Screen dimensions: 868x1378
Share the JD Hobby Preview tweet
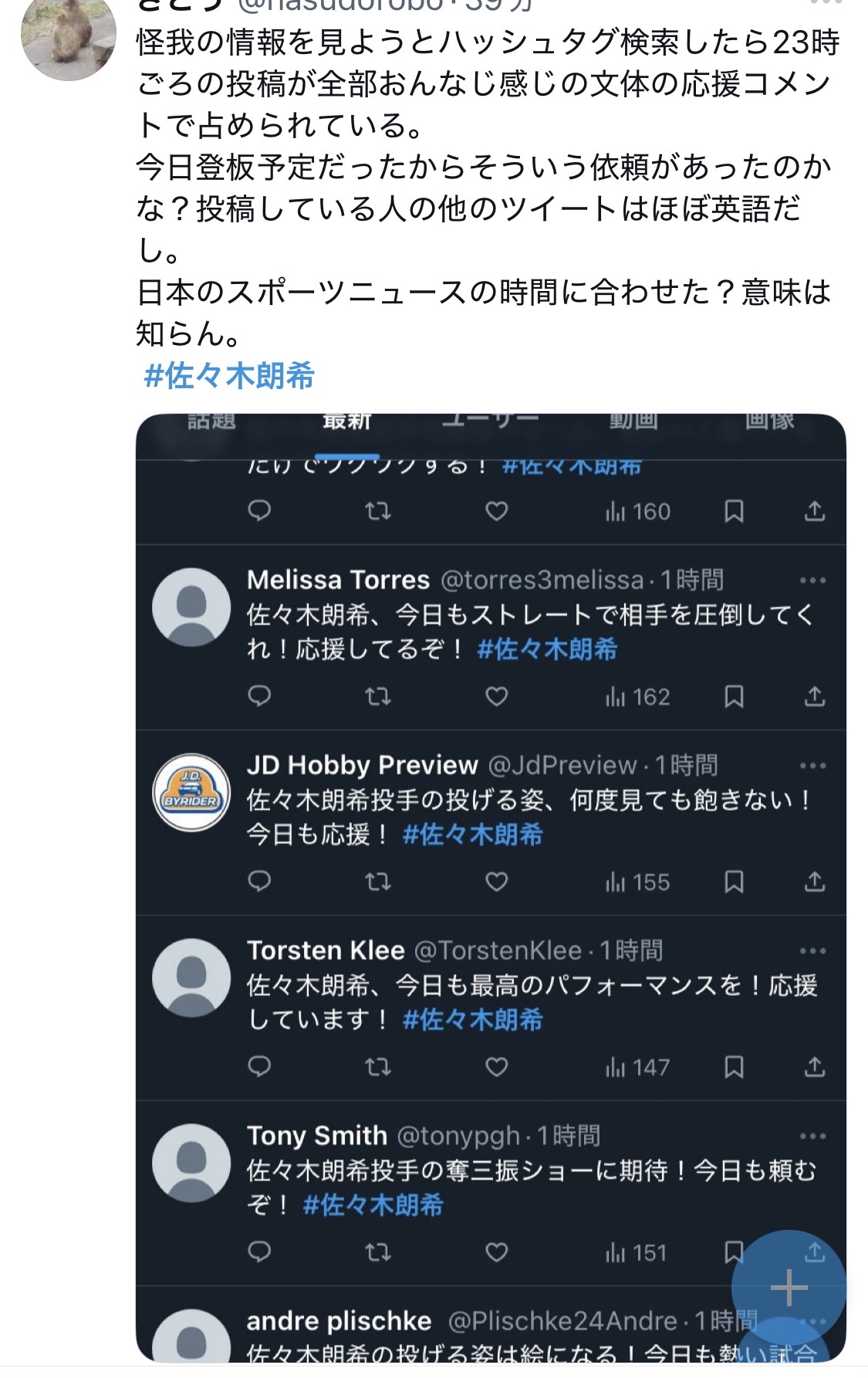pos(815,882)
